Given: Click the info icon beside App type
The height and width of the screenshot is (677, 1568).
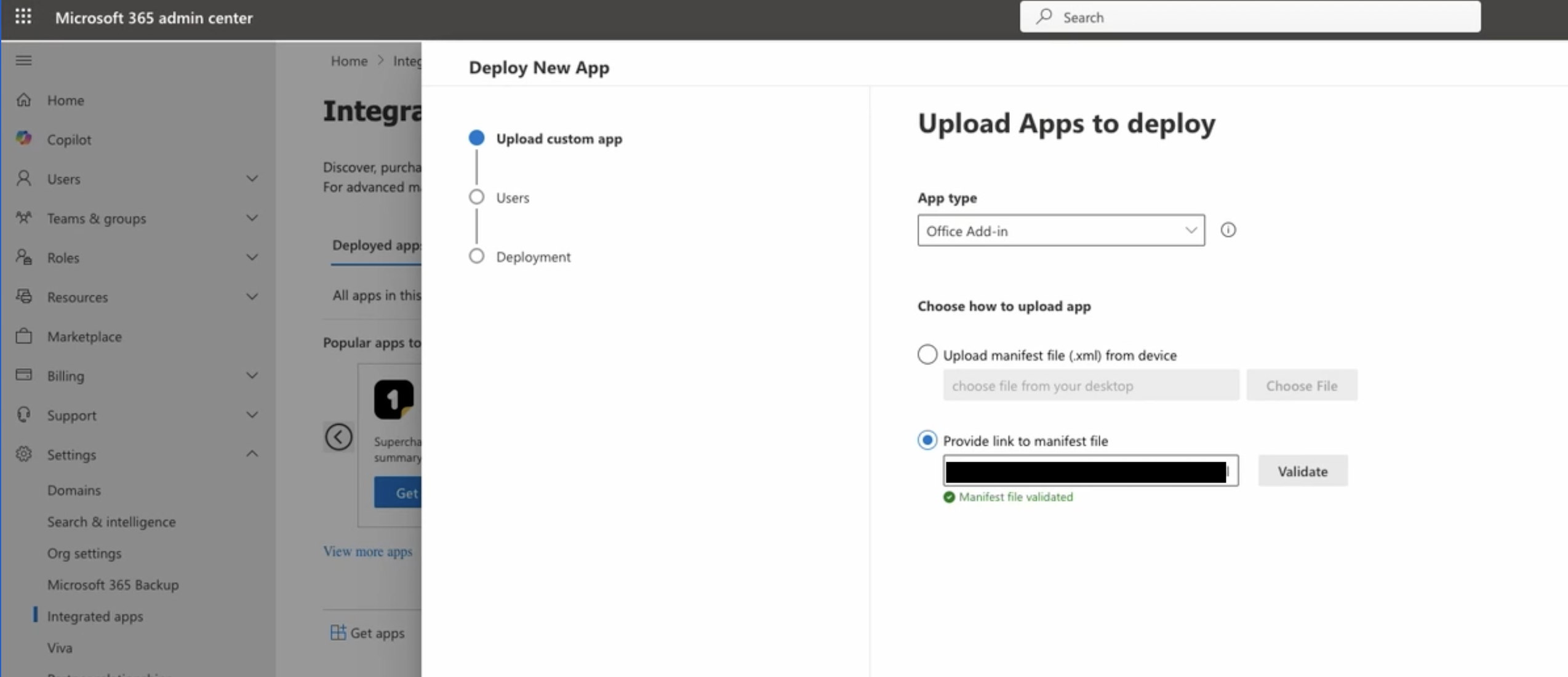Looking at the screenshot, I should click(x=1228, y=230).
